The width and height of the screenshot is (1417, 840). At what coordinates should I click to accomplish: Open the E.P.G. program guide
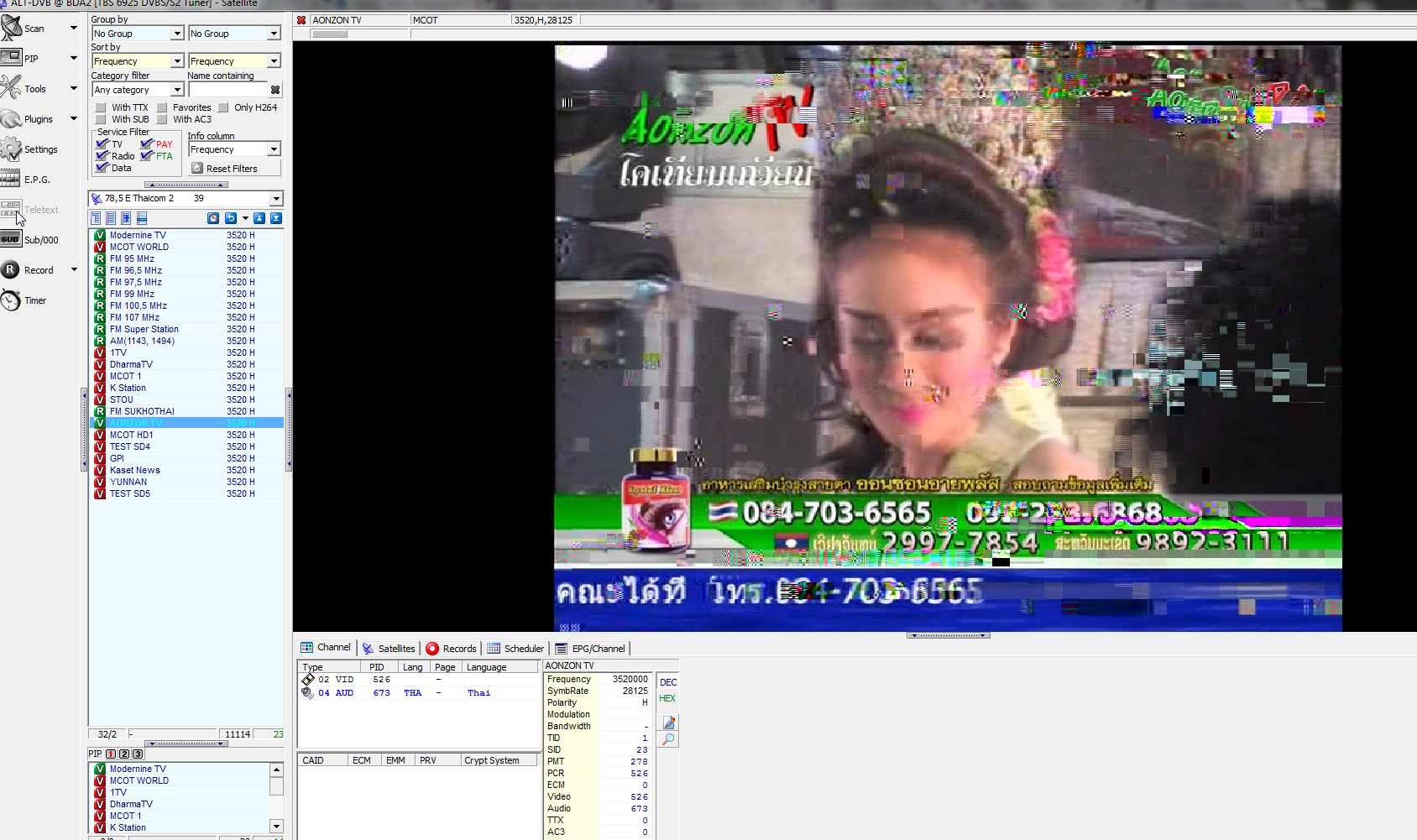tap(26, 180)
